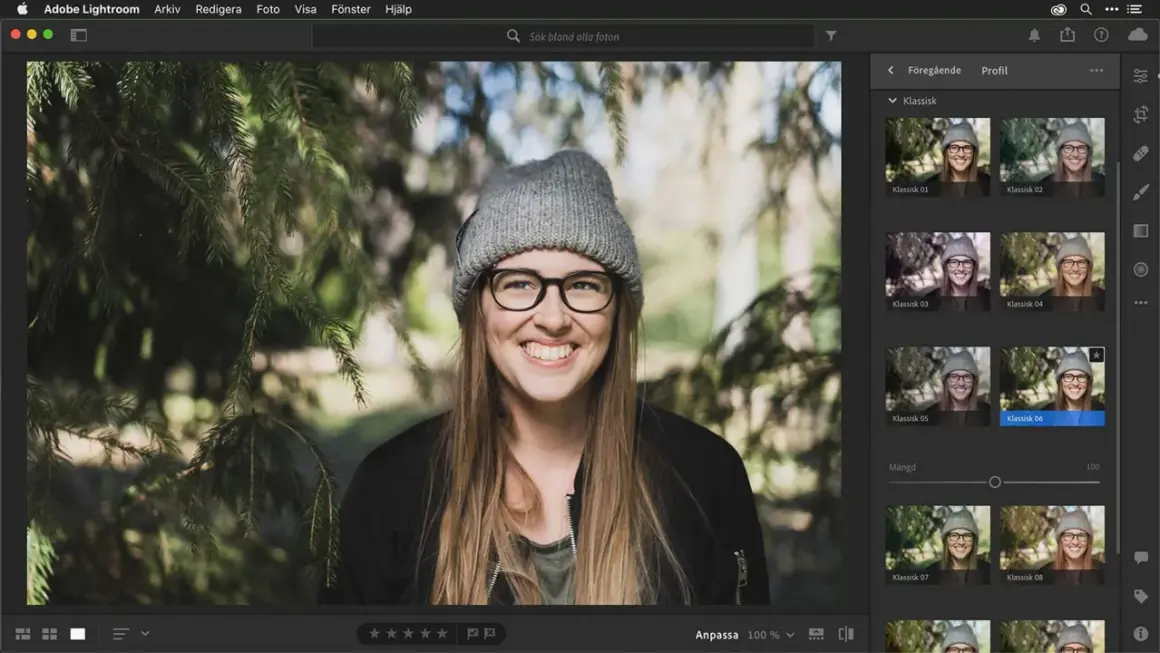Apply the Klassisk 02 profile thumbnail
1160x653 pixels.
[1052, 156]
